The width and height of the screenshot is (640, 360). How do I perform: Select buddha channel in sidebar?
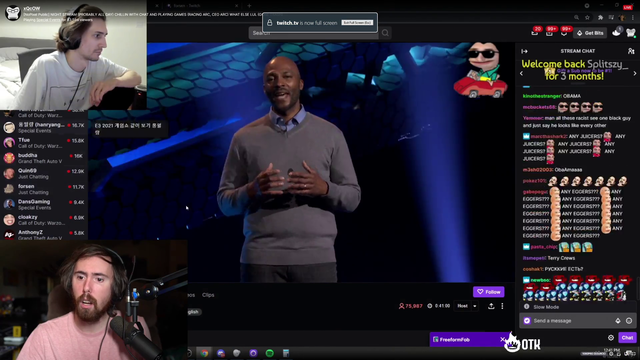coord(44,158)
